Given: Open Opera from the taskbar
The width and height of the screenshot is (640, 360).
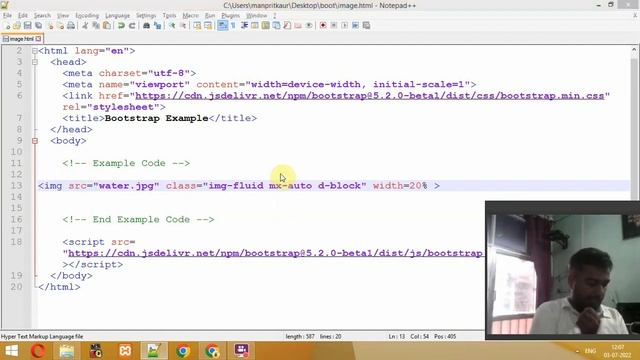Looking at the screenshot, I should pyautogui.click(x=38, y=351).
